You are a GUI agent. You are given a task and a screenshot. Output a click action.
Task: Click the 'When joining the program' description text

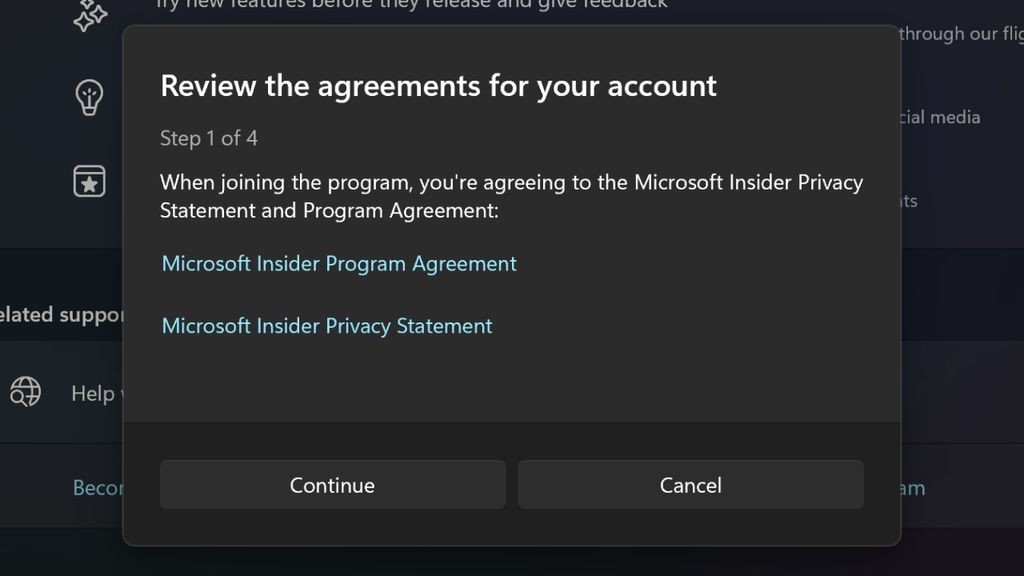coord(511,196)
